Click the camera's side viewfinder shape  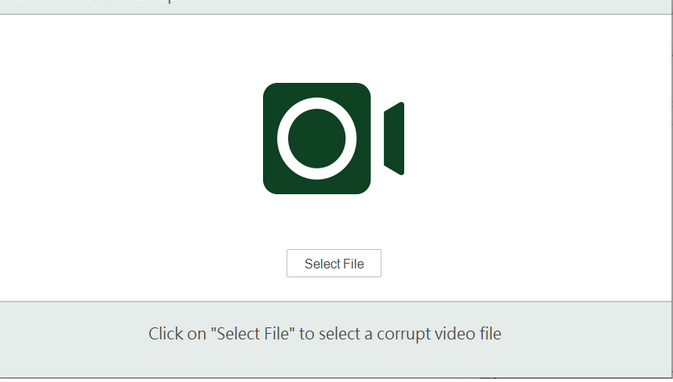click(394, 138)
